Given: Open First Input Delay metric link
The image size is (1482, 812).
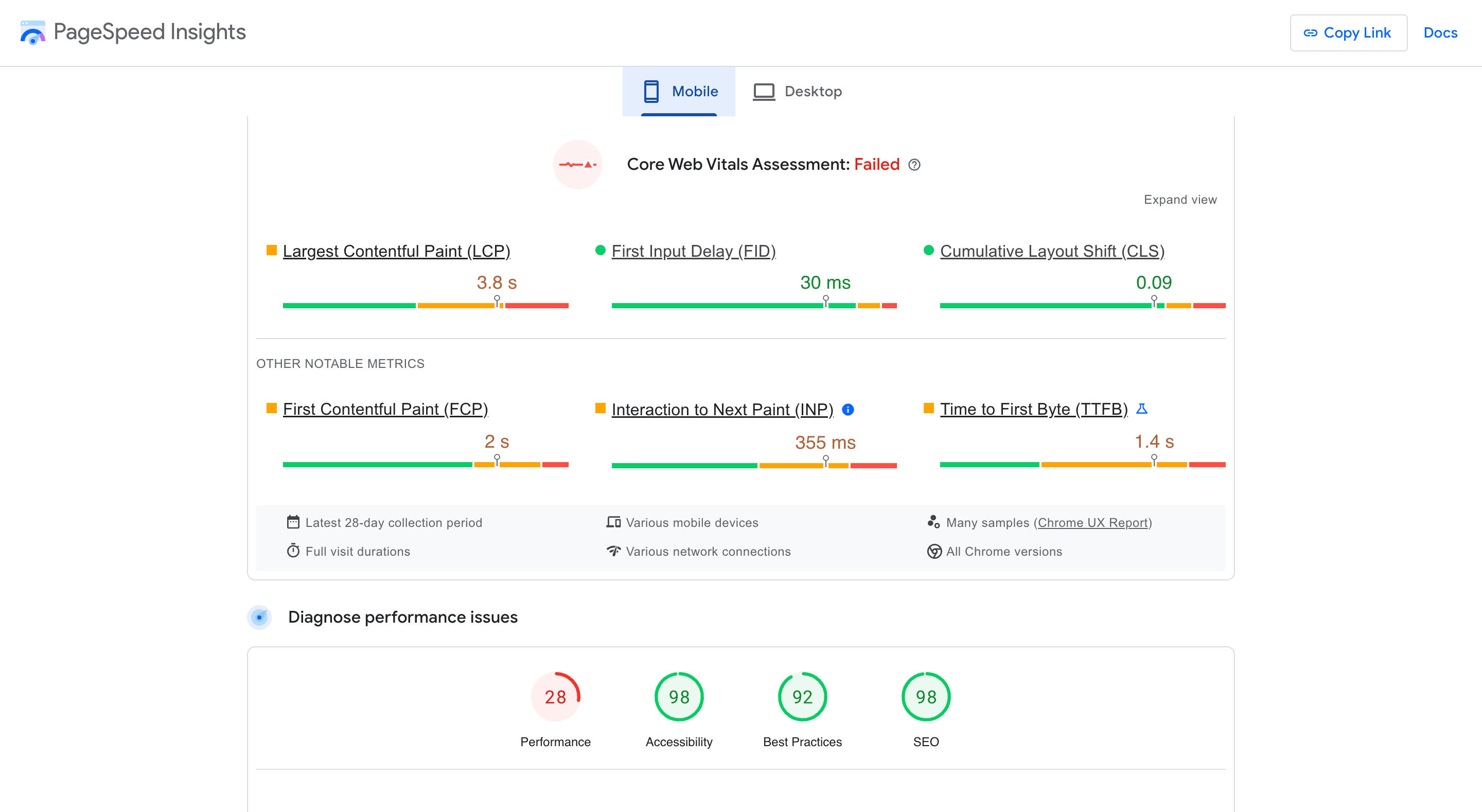Looking at the screenshot, I should 693,251.
